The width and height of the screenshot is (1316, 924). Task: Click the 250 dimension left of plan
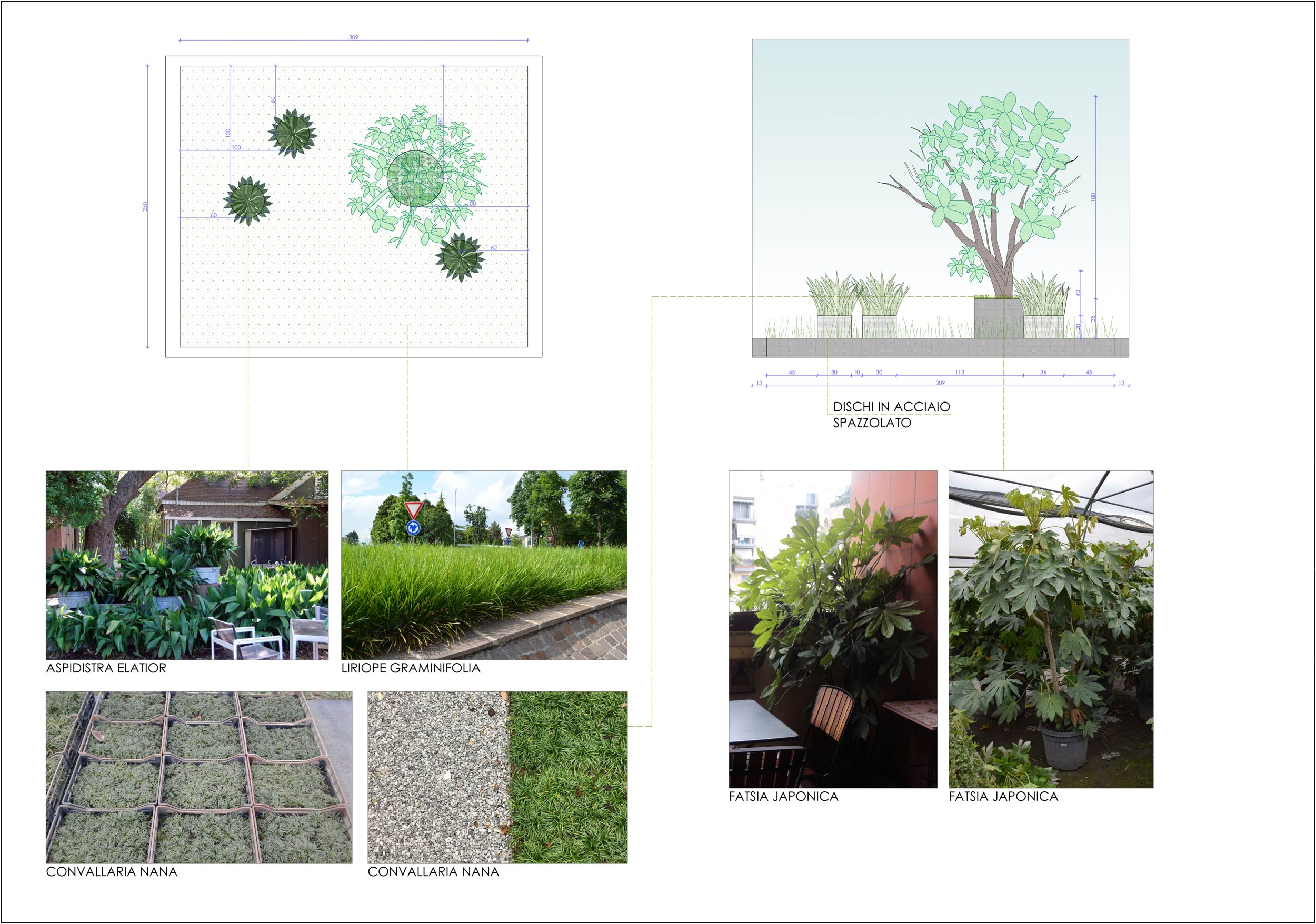(x=145, y=206)
